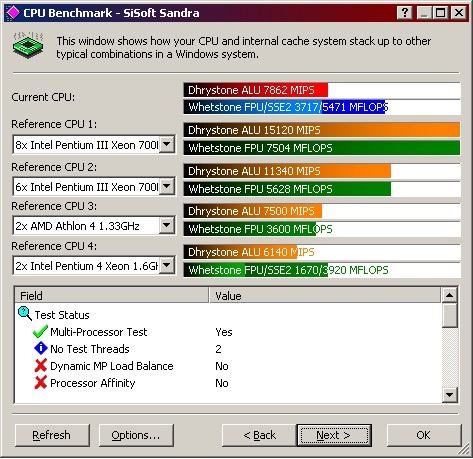Click the list scrollbar thumb
Image resolution: width=473 pixels, height=459 pixels.
click(x=450, y=315)
